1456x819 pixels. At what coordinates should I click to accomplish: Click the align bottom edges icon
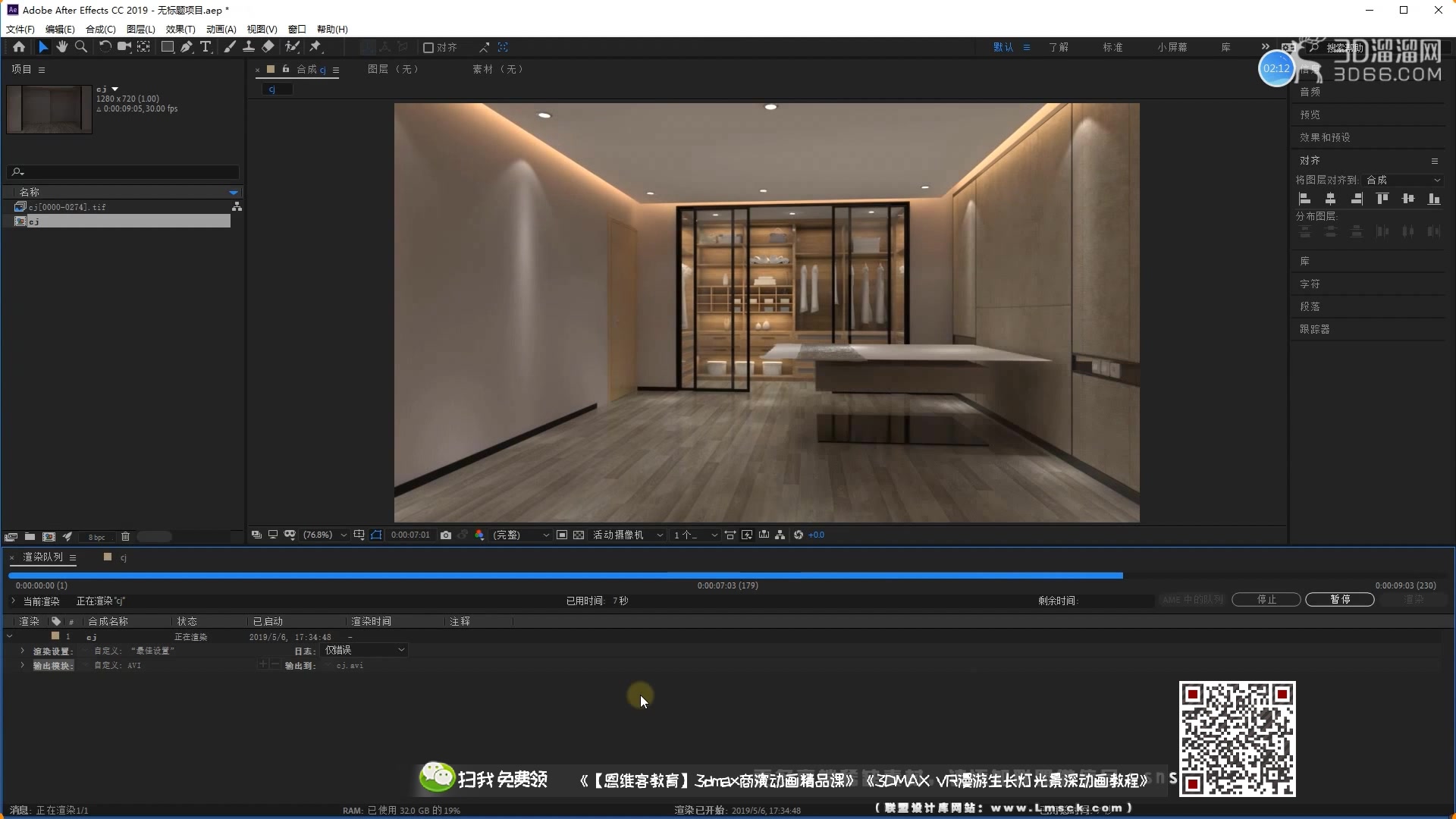[1434, 199]
